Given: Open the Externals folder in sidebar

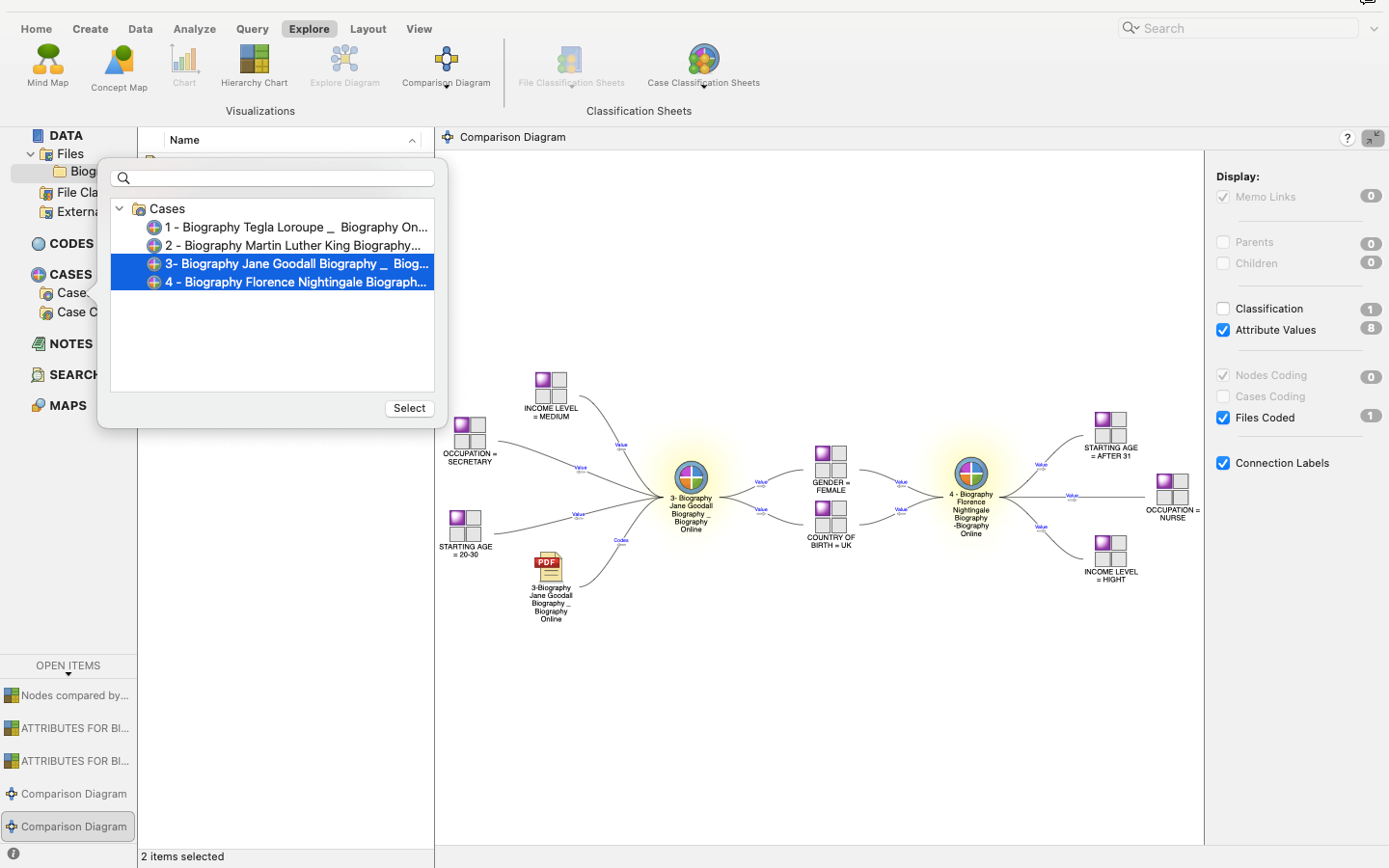Looking at the screenshot, I should tap(68, 212).
